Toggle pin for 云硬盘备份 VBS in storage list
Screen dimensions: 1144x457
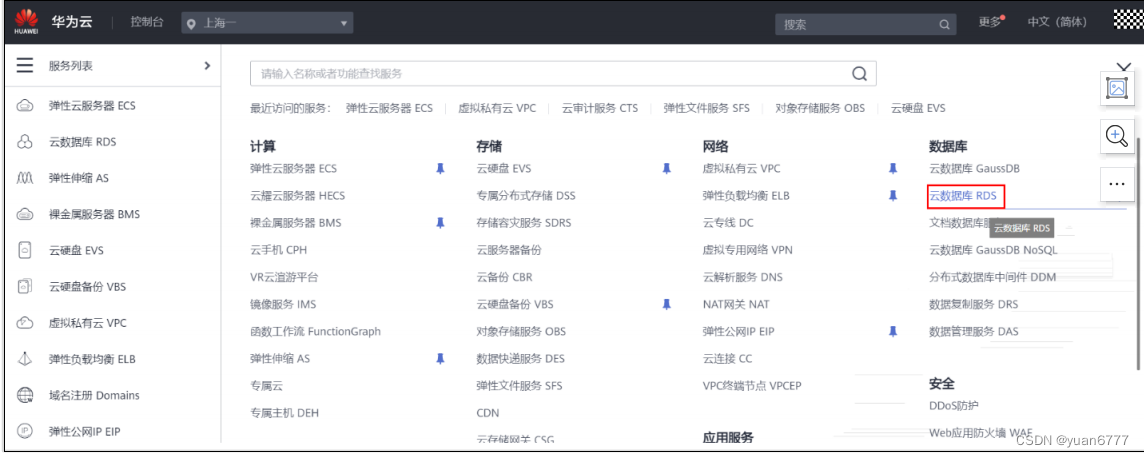tap(666, 304)
